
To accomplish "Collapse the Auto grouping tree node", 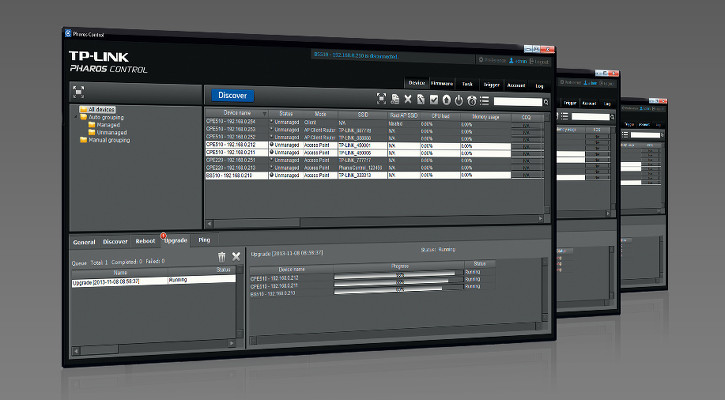I will pos(76,117).
